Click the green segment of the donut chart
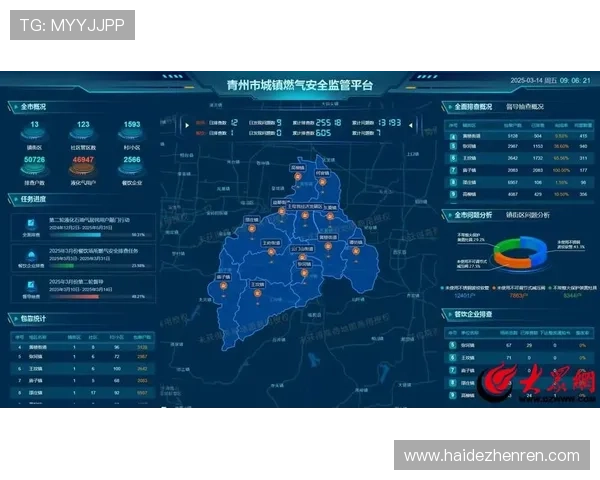600x480 pixels. coord(505,246)
